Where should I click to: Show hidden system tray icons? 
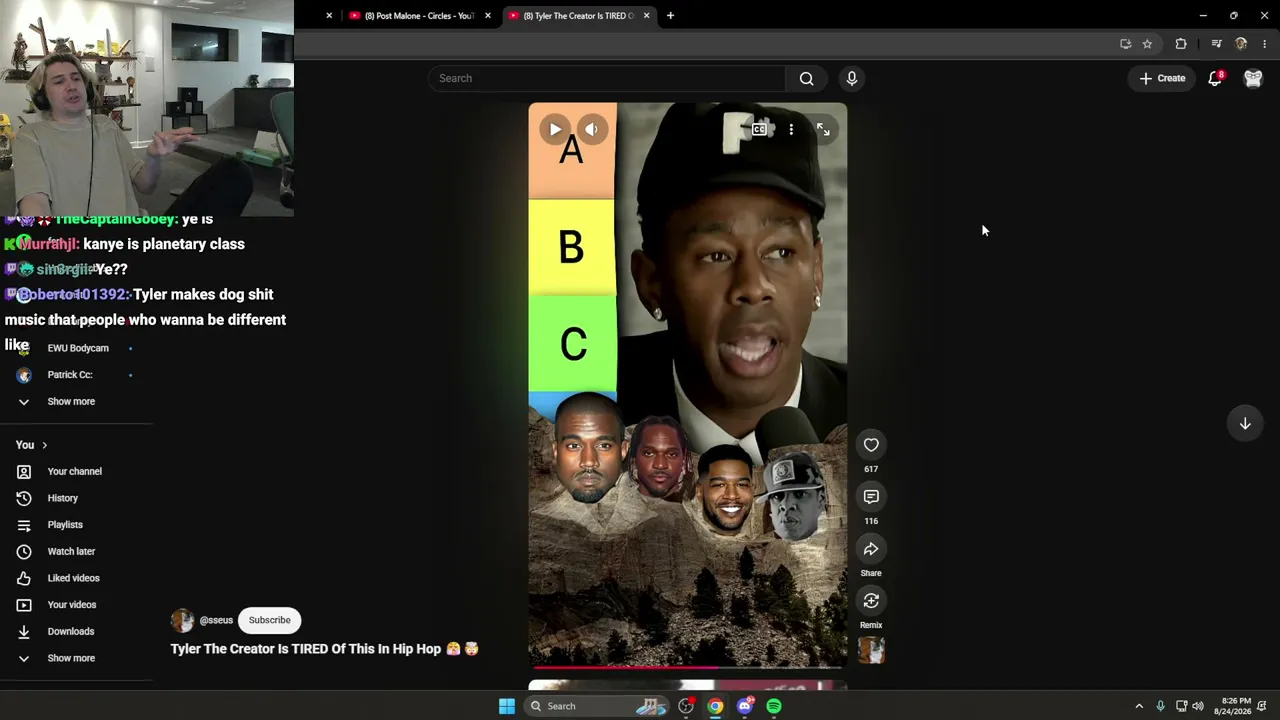point(1139,706)
